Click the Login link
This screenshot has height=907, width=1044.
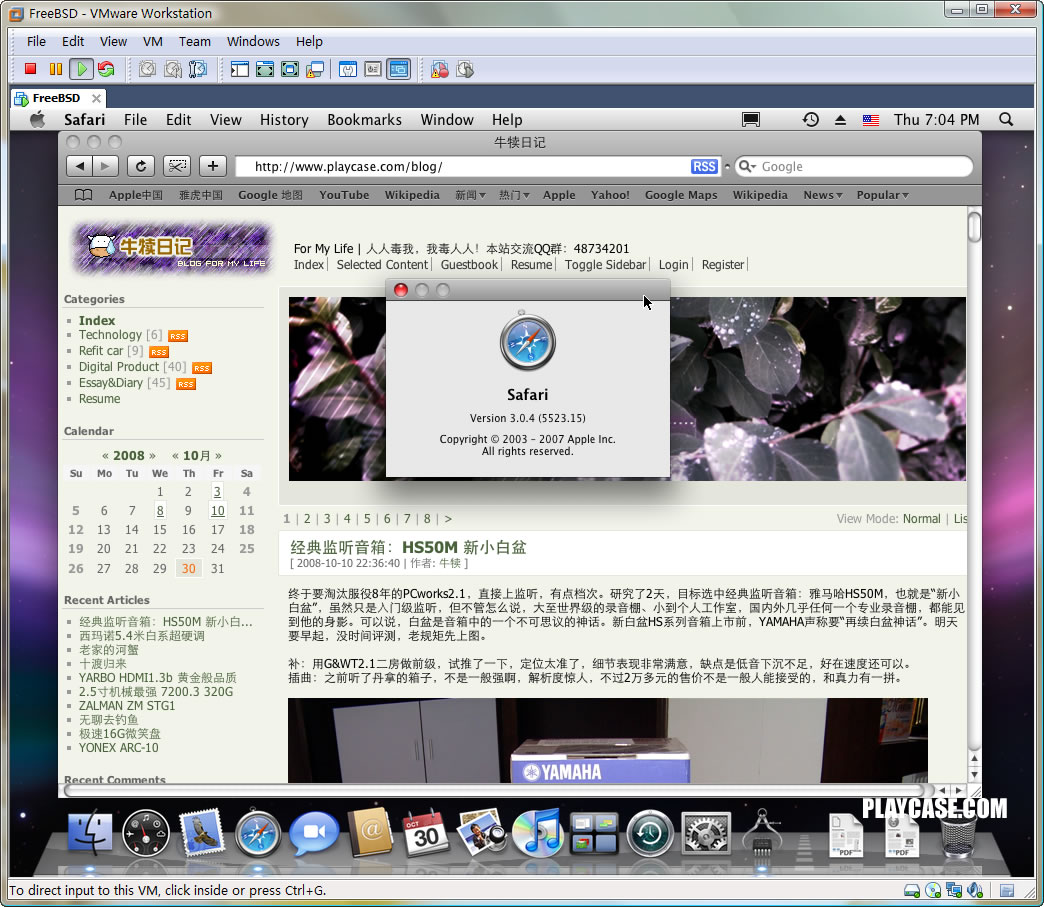coord(673,264)
